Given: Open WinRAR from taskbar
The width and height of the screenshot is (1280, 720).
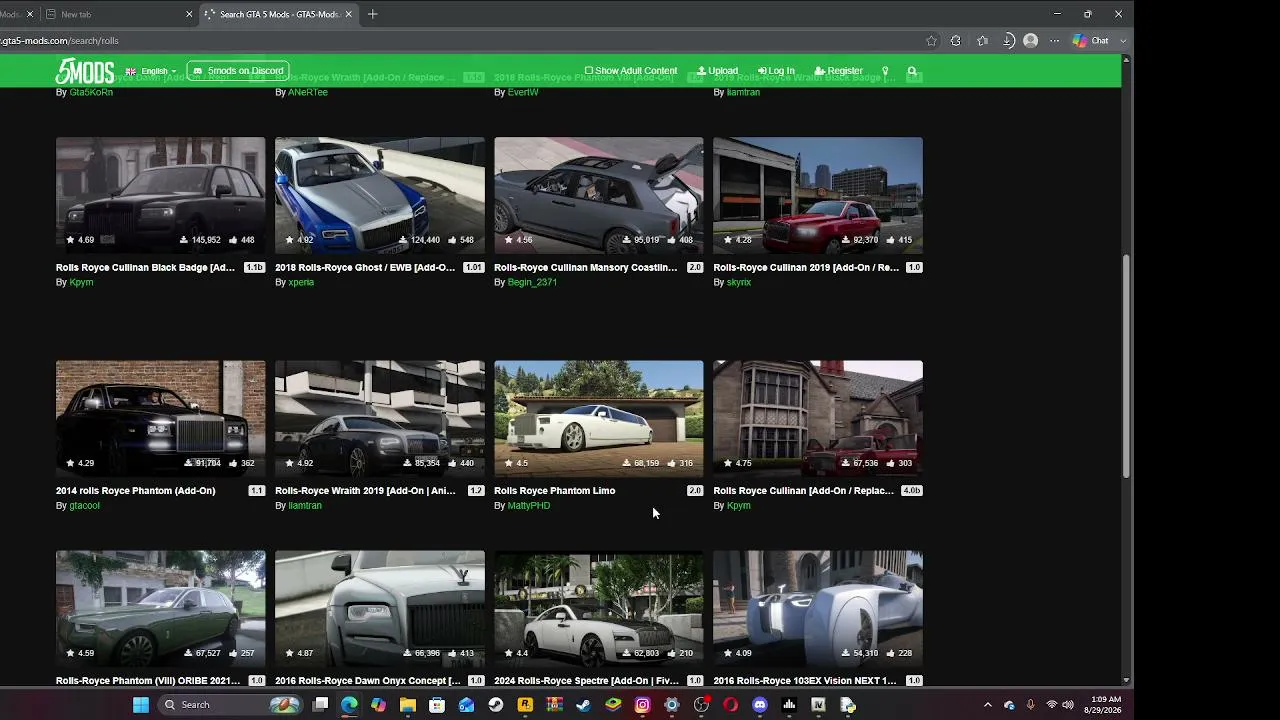Looking at the screenshot, I should [554, 705].
